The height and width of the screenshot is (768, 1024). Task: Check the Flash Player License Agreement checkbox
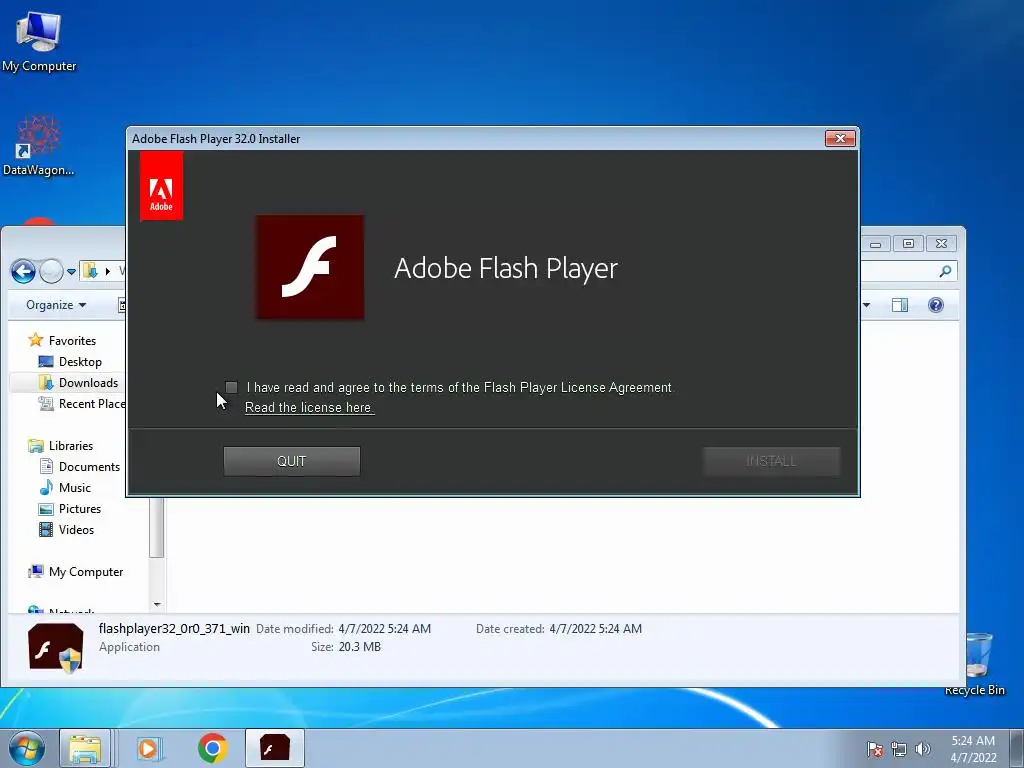(x=231, y=387)
